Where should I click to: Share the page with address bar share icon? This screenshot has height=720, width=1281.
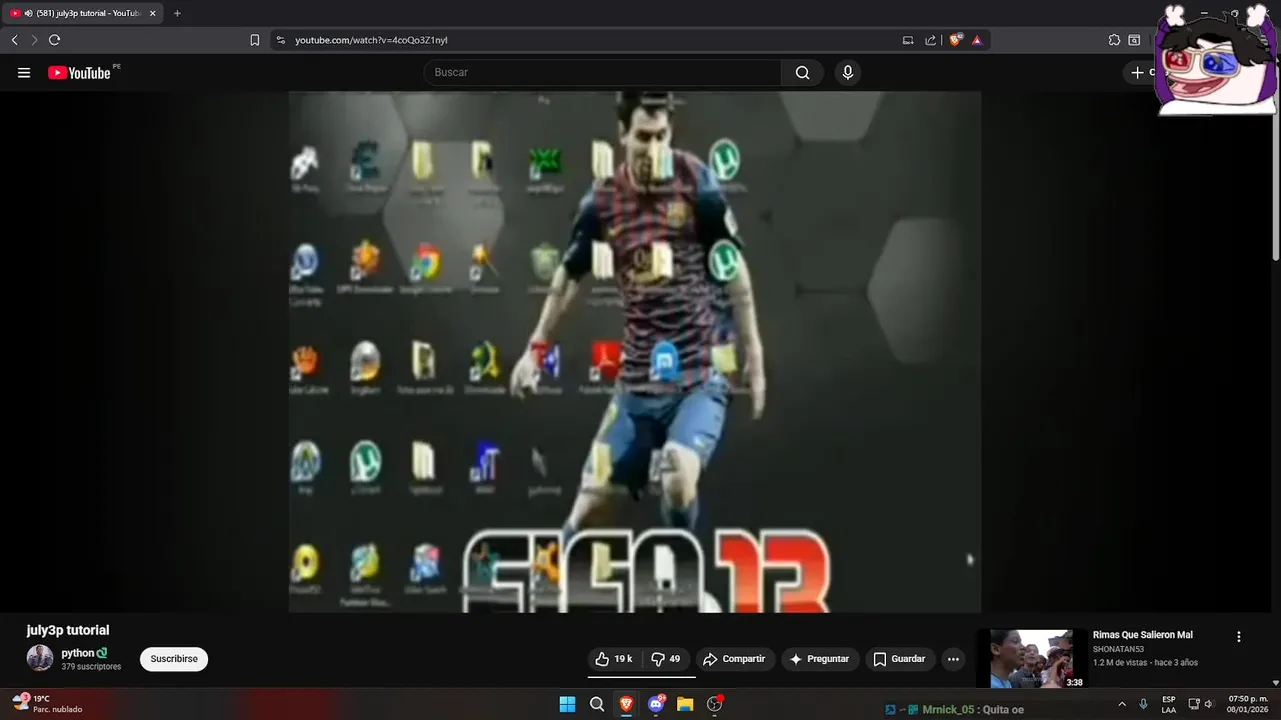coord(931,40)
